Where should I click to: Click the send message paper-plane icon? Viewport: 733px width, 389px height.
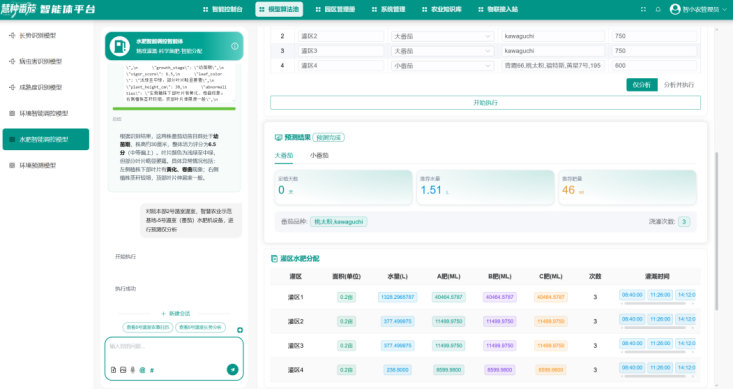[x=232, y=369]
